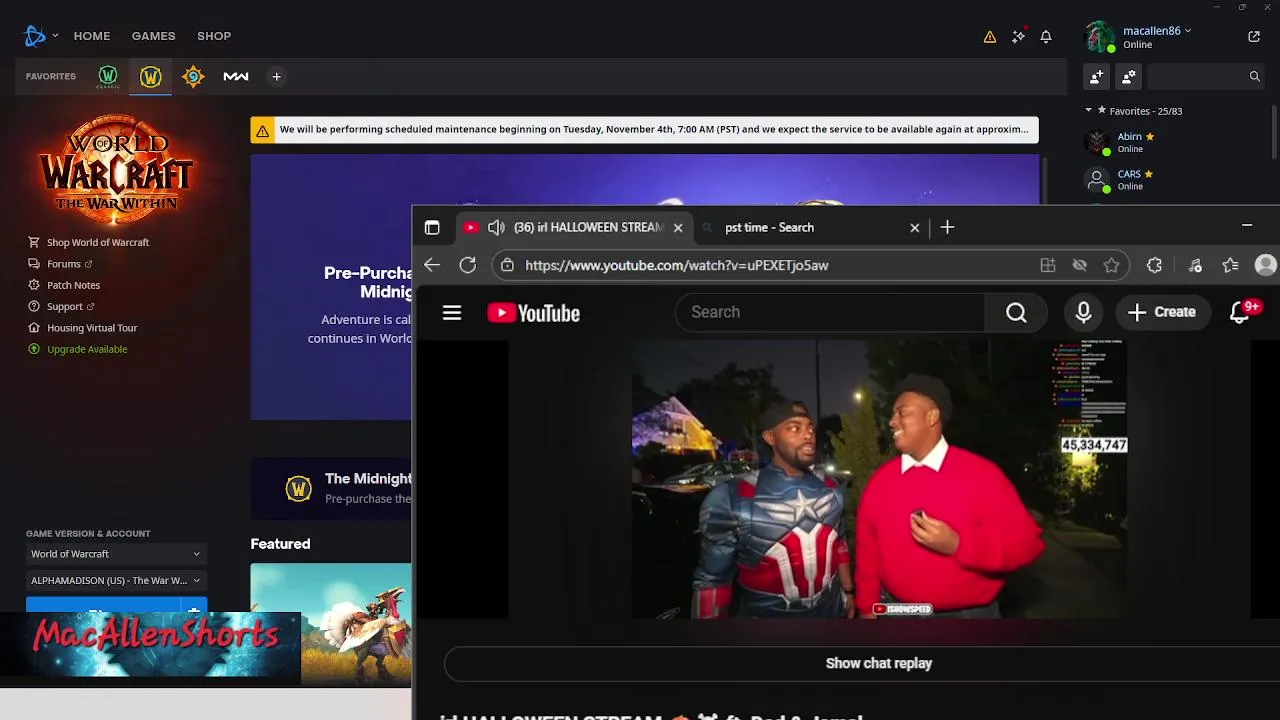The height and width of the screenshot is (720, 1280).
Task: Refresh the YouTube page
Action: coord(468,265)
